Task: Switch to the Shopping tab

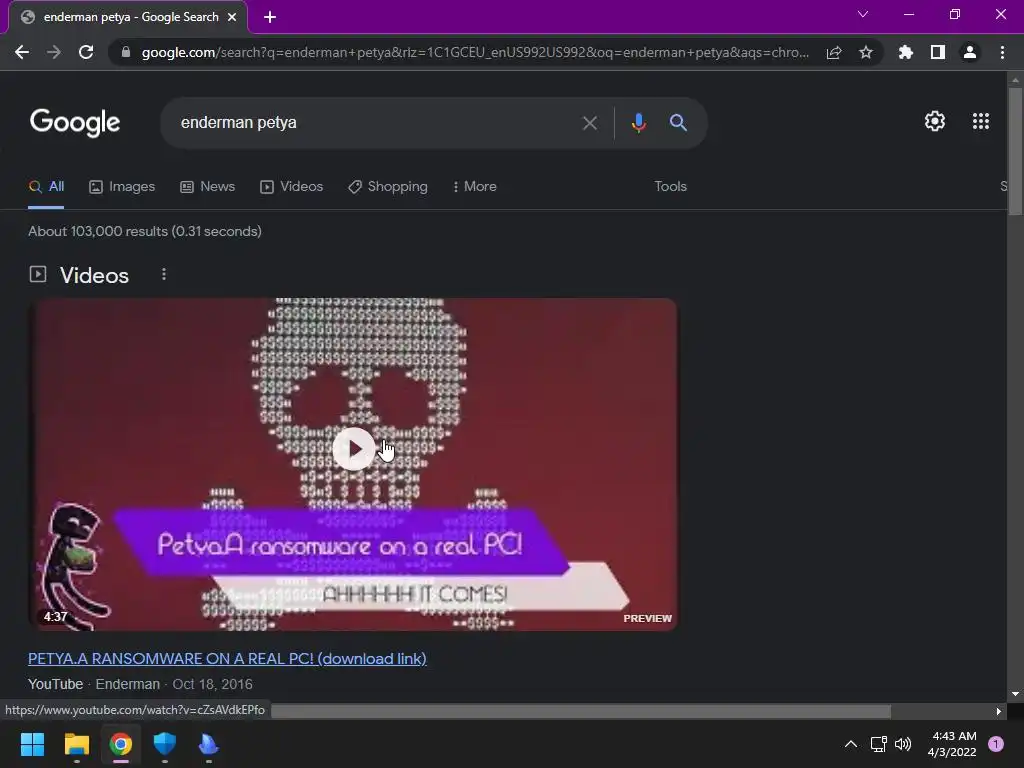Action: [388, 187]
